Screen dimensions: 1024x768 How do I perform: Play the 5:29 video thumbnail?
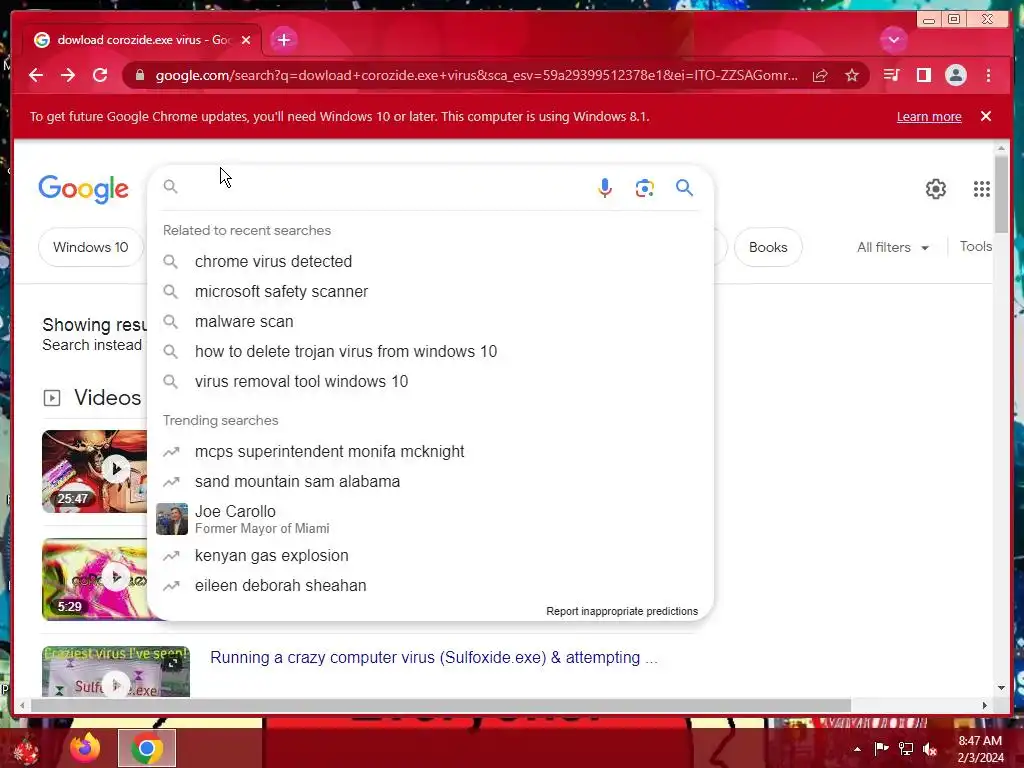point(95,579)
